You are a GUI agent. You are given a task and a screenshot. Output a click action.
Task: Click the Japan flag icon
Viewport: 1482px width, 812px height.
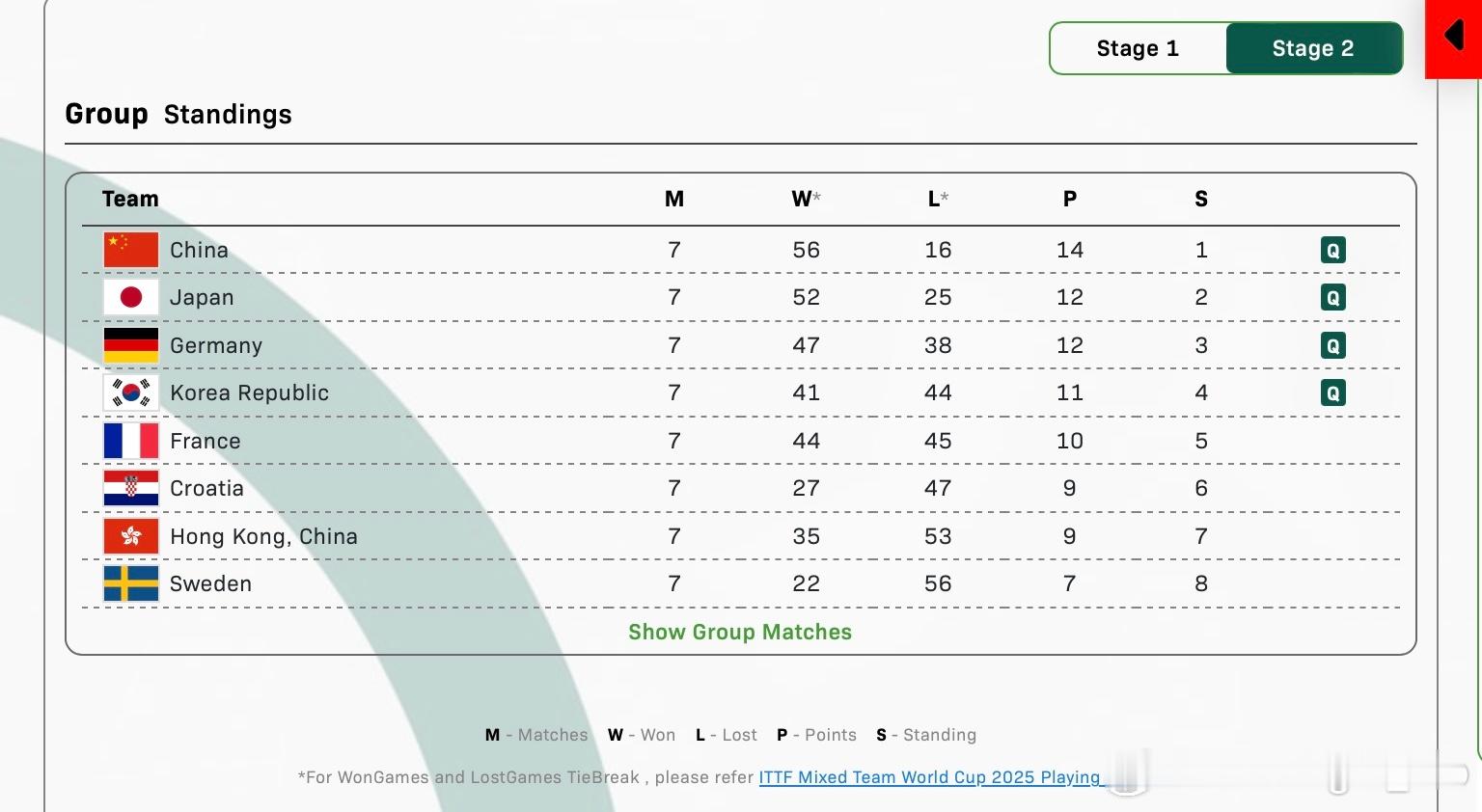pos(131,297)
